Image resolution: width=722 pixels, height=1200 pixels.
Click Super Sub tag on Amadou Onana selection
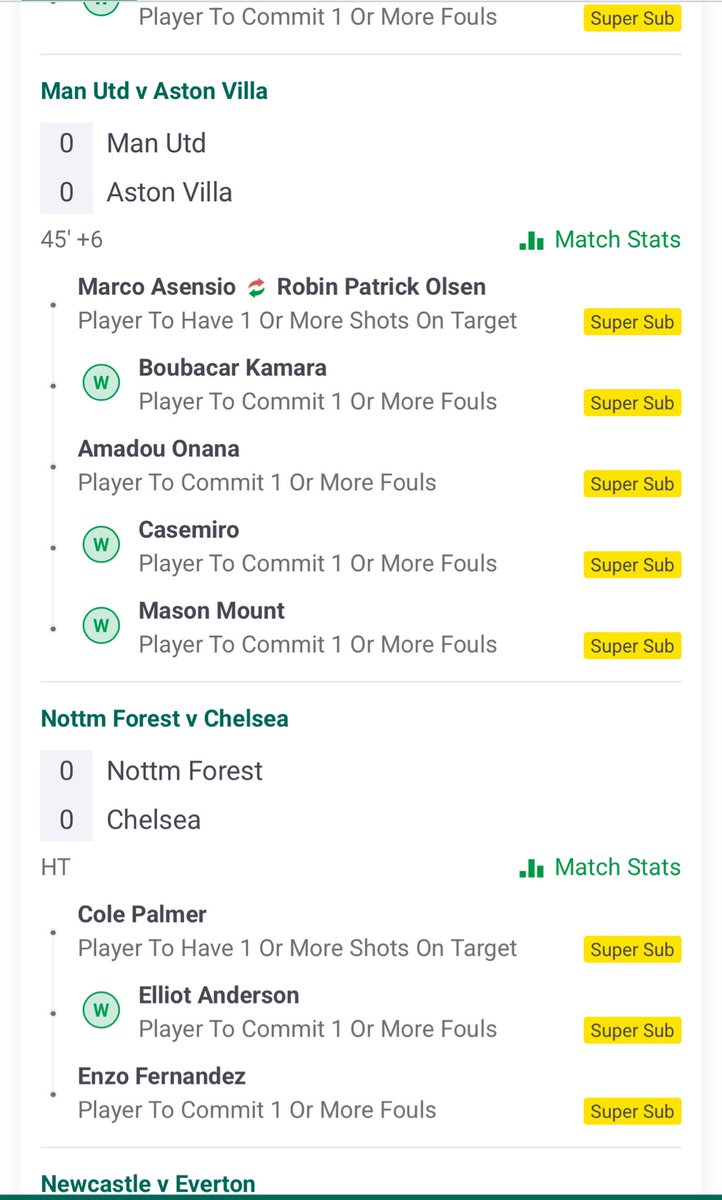[632, 484]
